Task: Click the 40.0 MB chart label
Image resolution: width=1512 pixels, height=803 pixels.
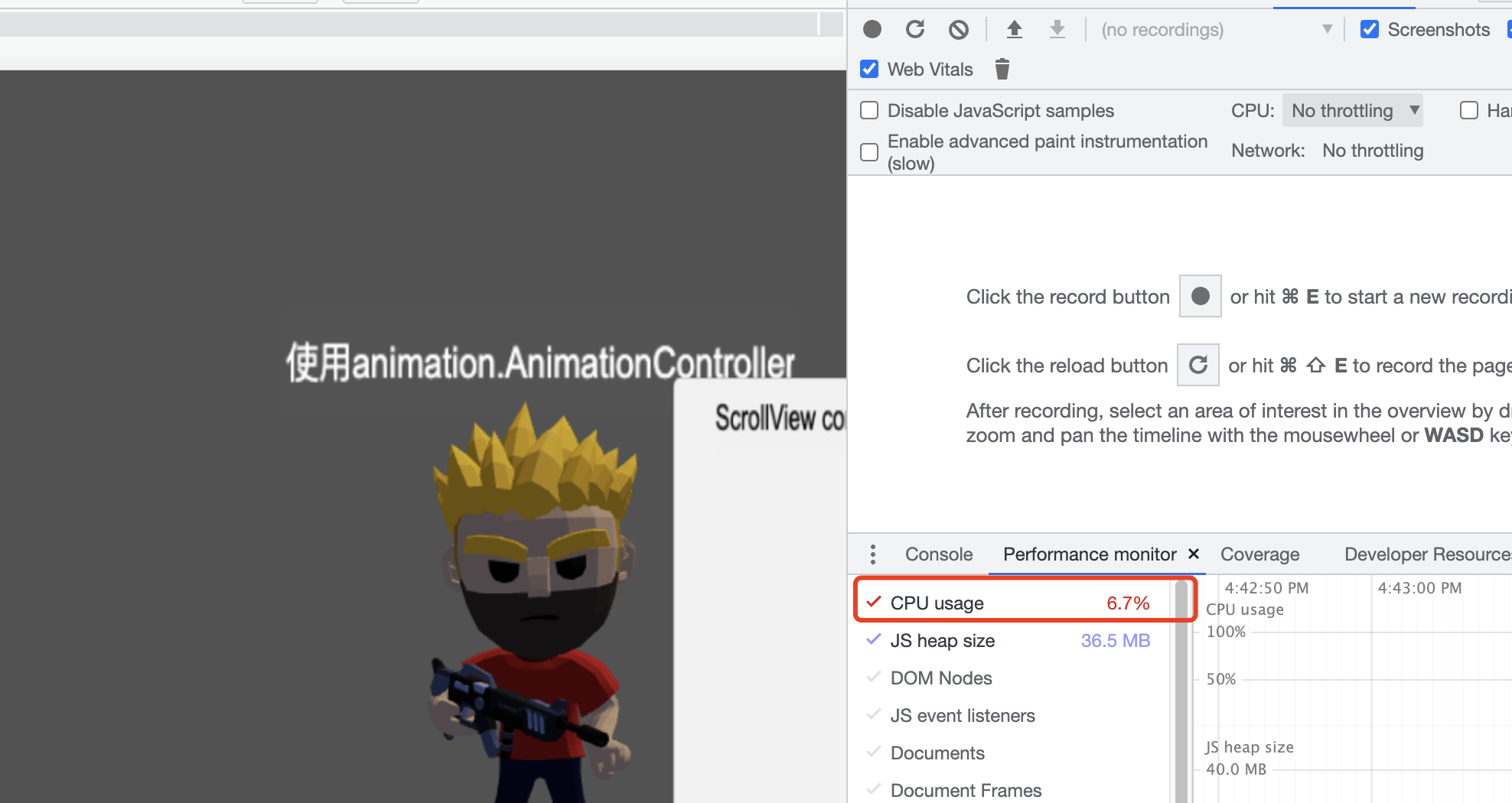Action: 1237,769
